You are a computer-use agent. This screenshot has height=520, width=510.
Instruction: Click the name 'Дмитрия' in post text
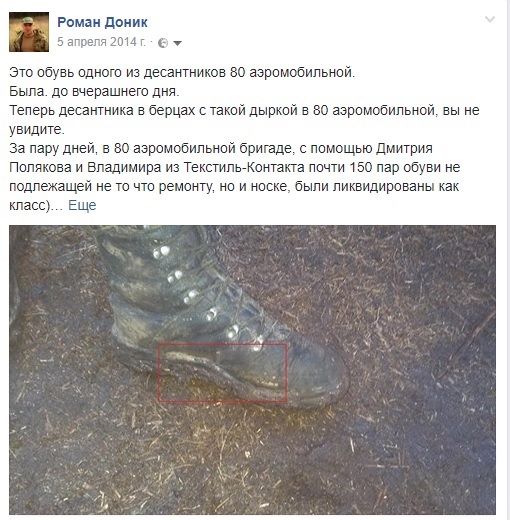click(x=404, y=149)
